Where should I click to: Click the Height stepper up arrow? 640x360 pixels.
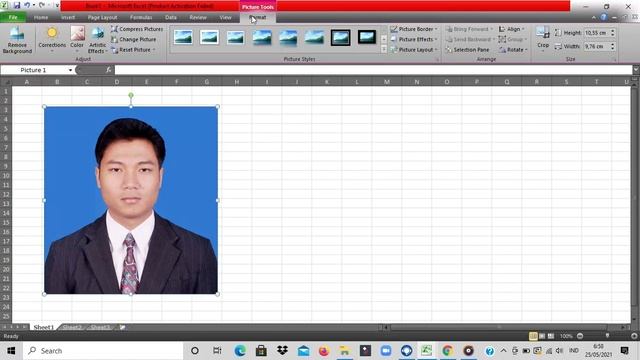pyautogui.click(x=612, y=30)
